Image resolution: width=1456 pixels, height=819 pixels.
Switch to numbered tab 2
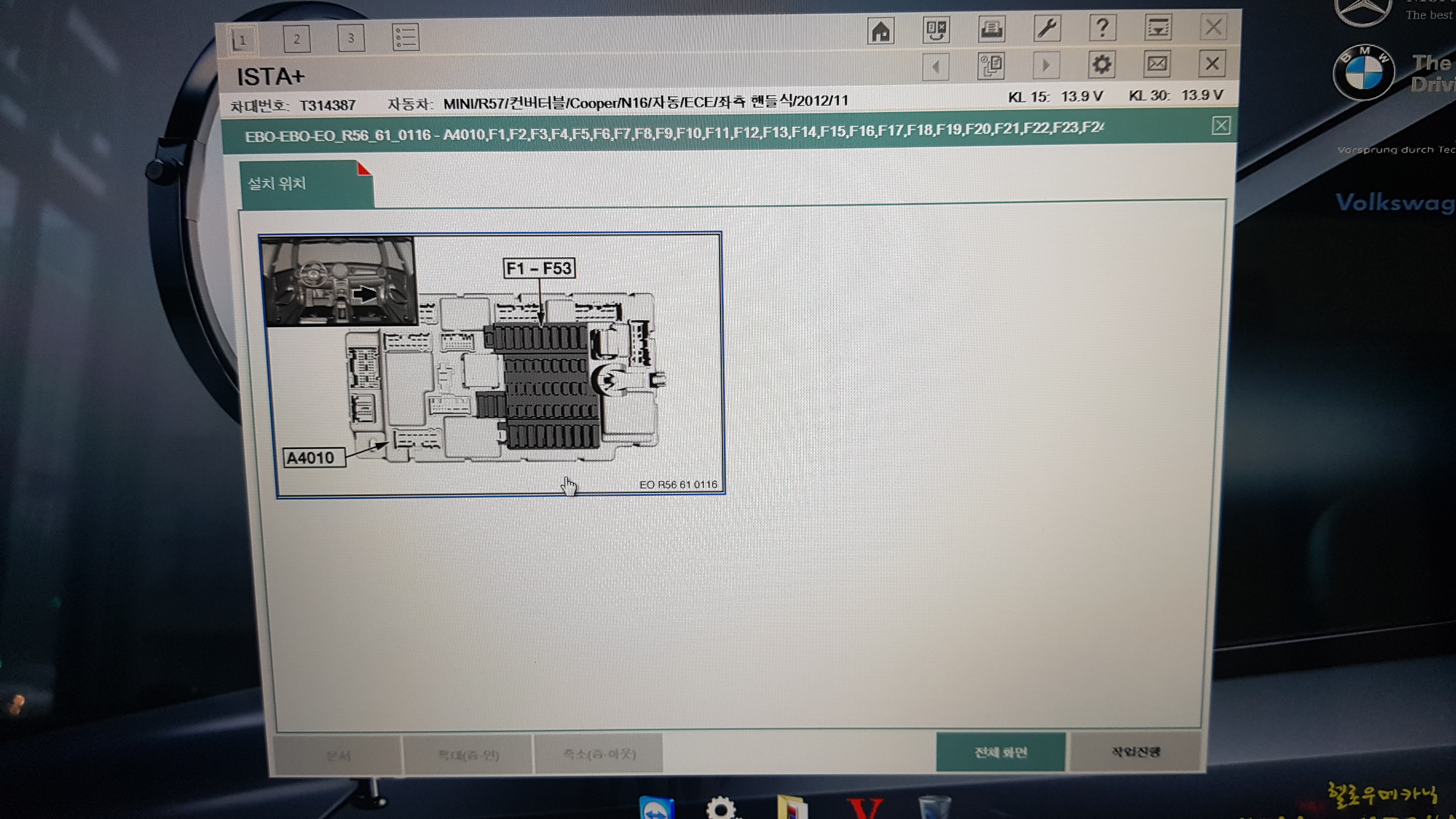296,39
